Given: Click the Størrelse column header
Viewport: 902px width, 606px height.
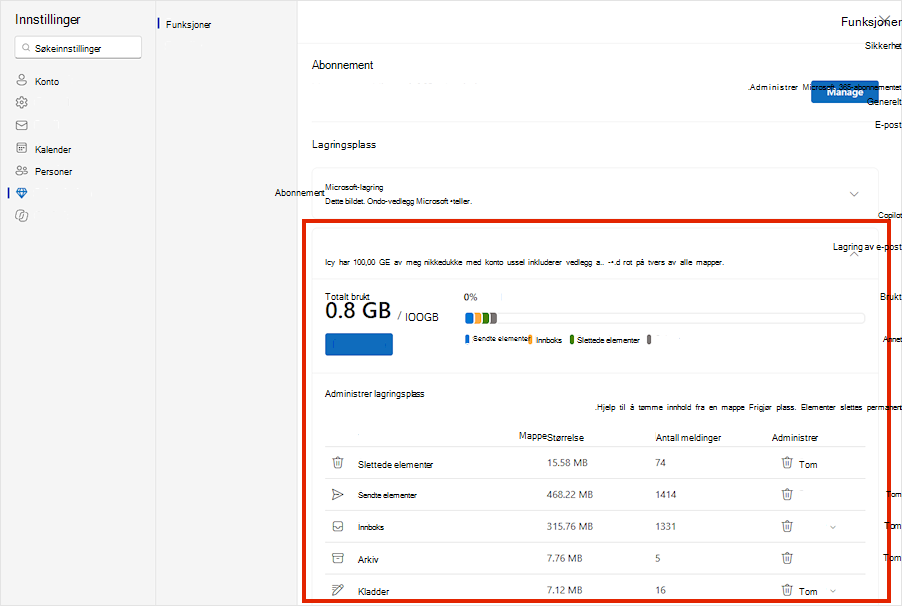Looking at the screenshot, I should pos(565,438).
